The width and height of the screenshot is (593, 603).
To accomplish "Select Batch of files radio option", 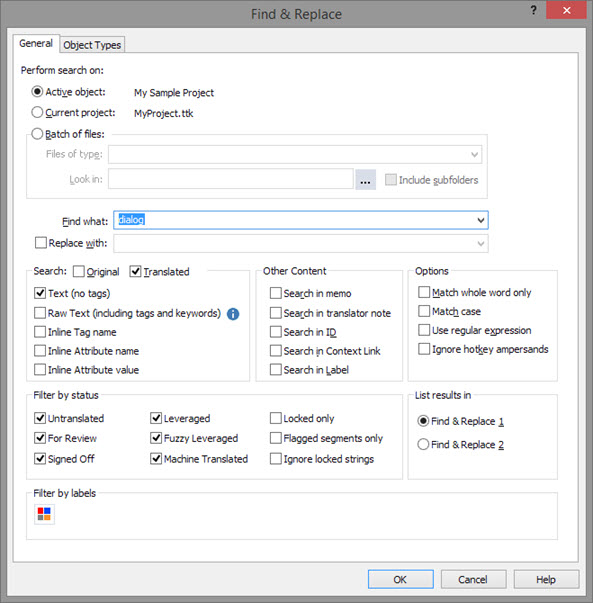I will (x=37, y=134).
